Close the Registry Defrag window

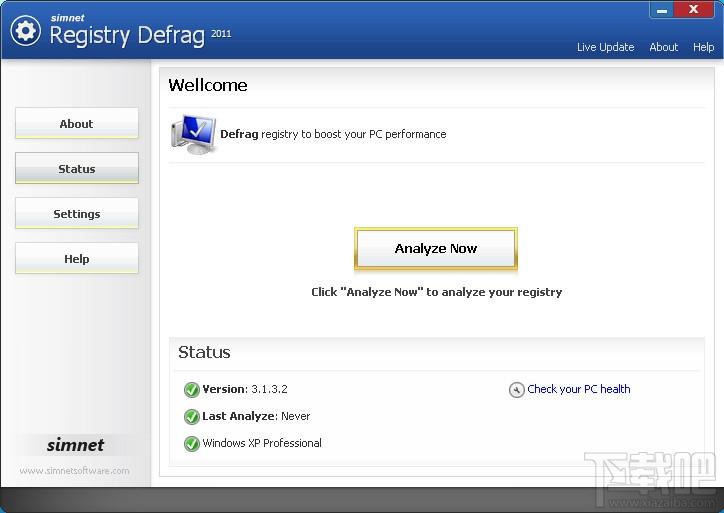click(x=694, y=10)
